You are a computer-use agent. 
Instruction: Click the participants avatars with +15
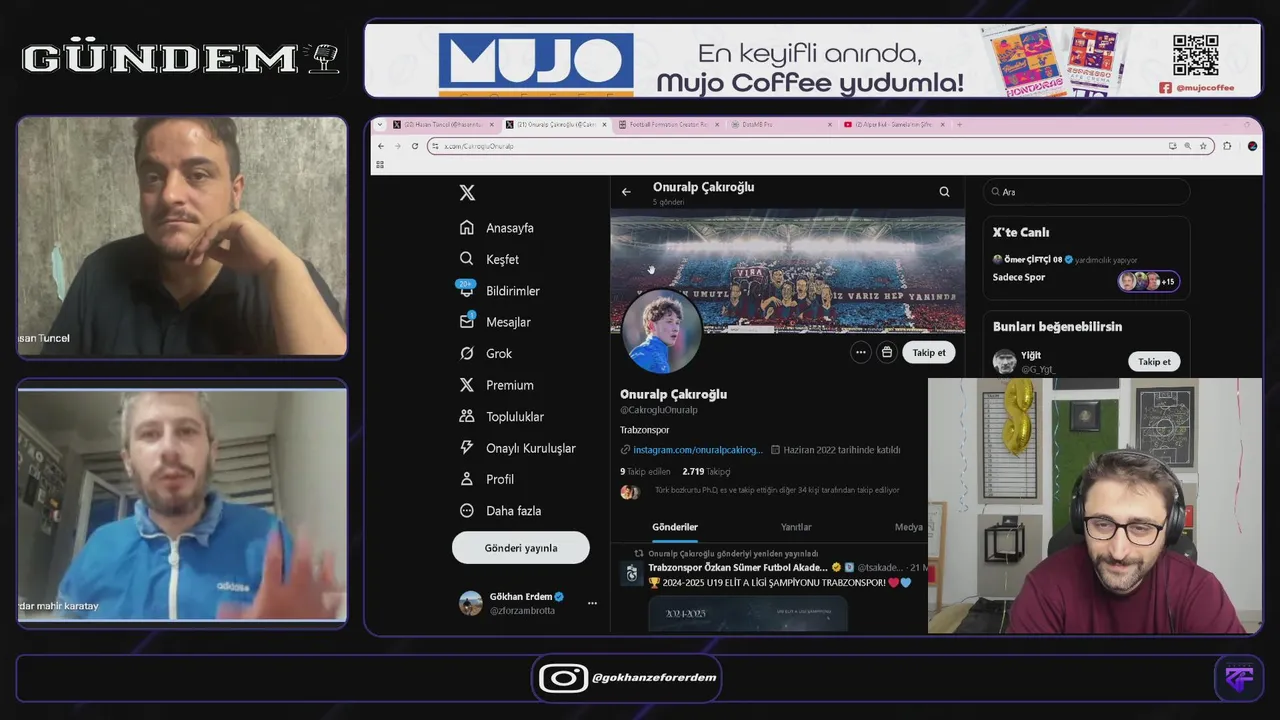[1148, 281]
